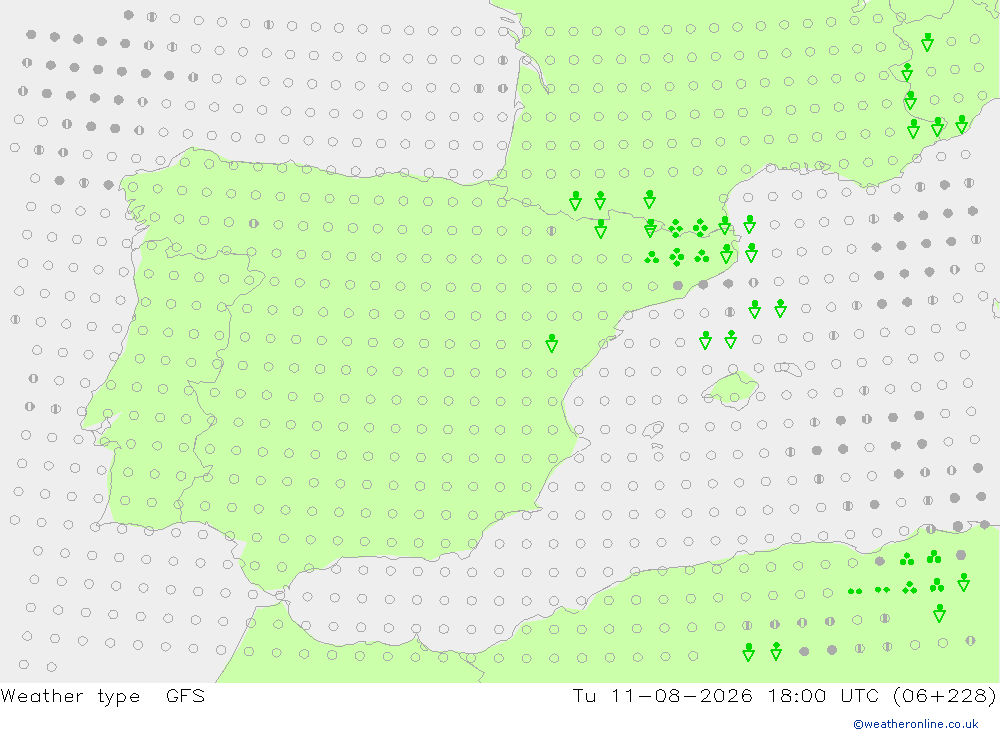
Task: Click the lone green shower symbol in eastern Spain
Action: pyautogui.click(x=552, y=343)
